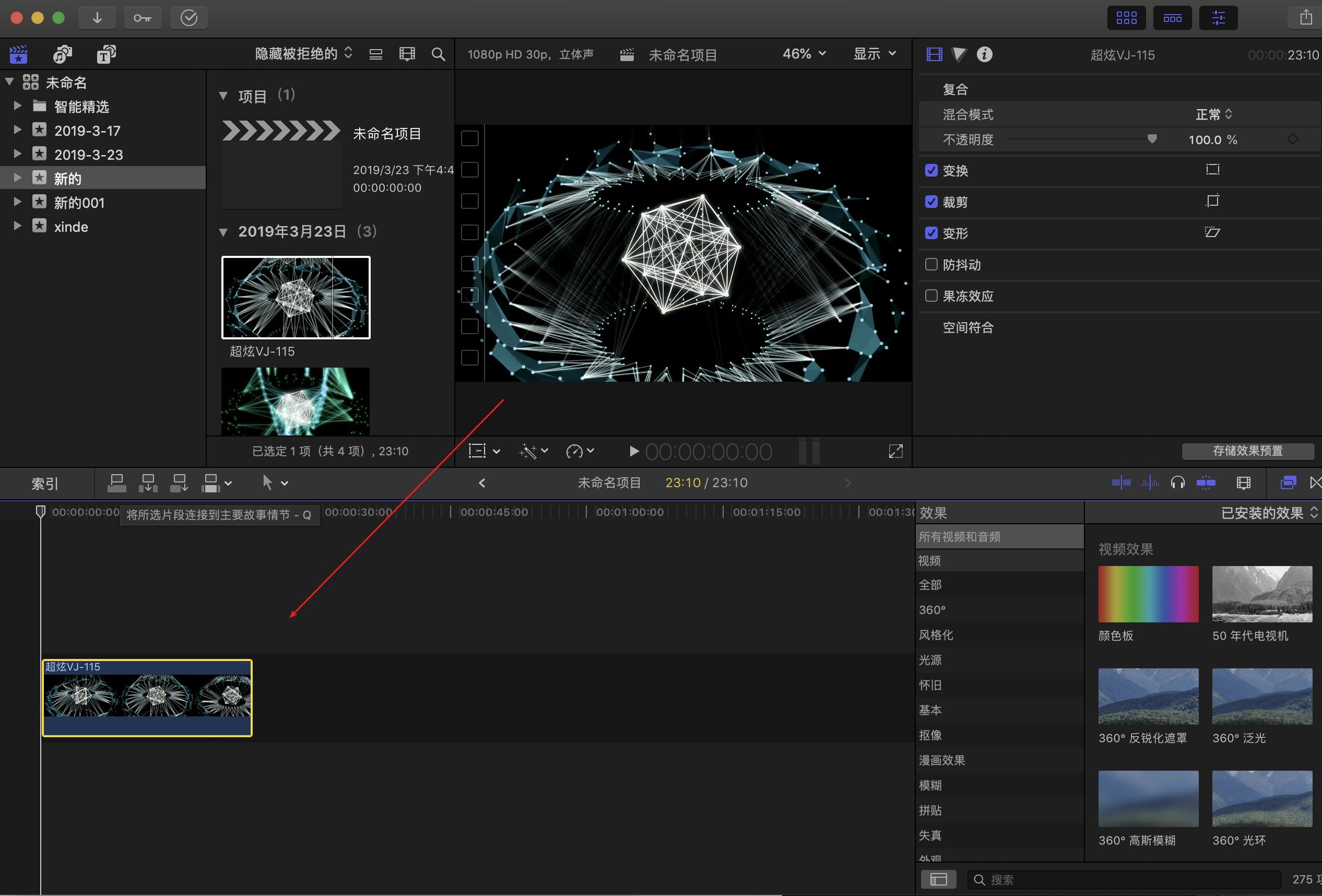Connect selected clip to primary storyline

116,483
